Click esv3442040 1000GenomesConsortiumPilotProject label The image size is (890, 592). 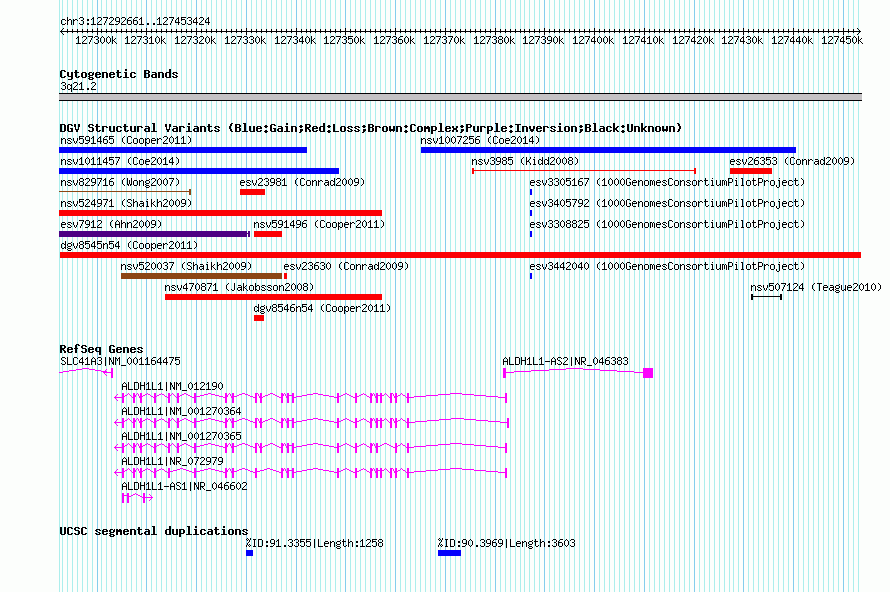click(x=667, y=266)
